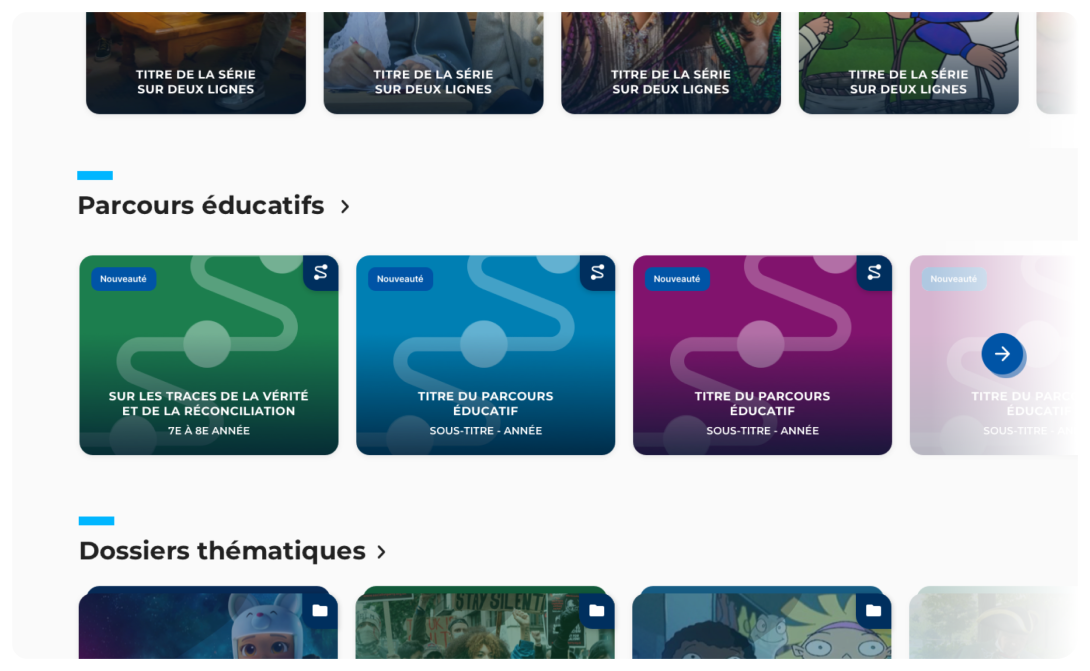Open the series card showing hand writing

tap(433, 63)
